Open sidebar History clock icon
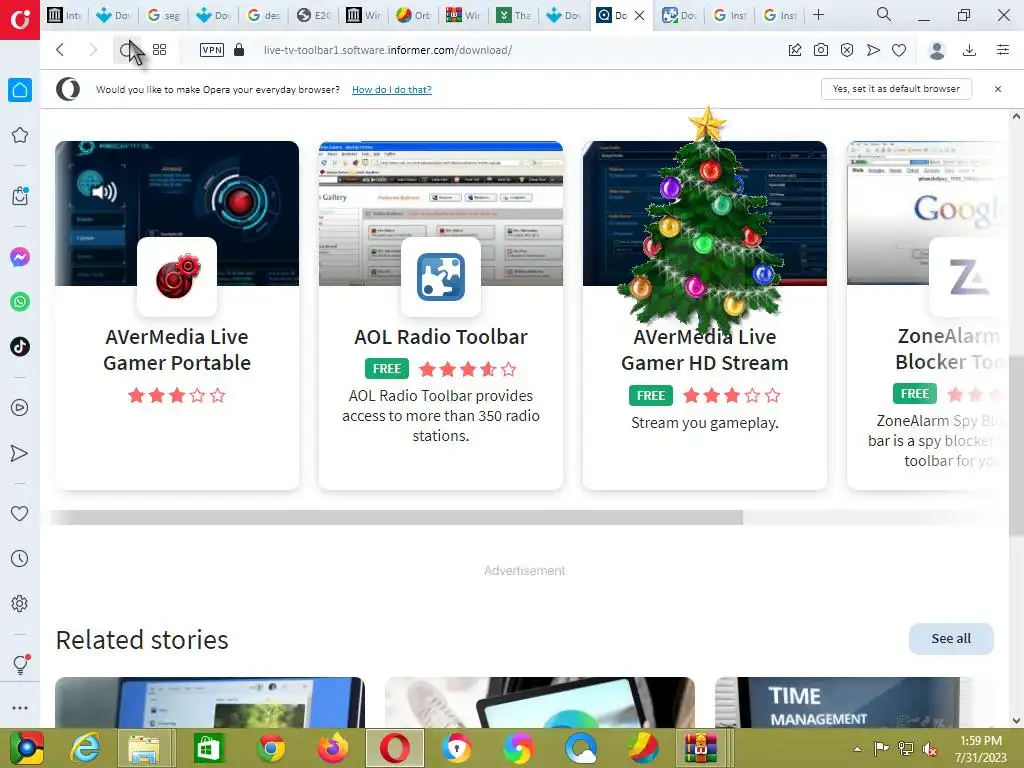Screen dimensions: 1024x768 (20, 558)
